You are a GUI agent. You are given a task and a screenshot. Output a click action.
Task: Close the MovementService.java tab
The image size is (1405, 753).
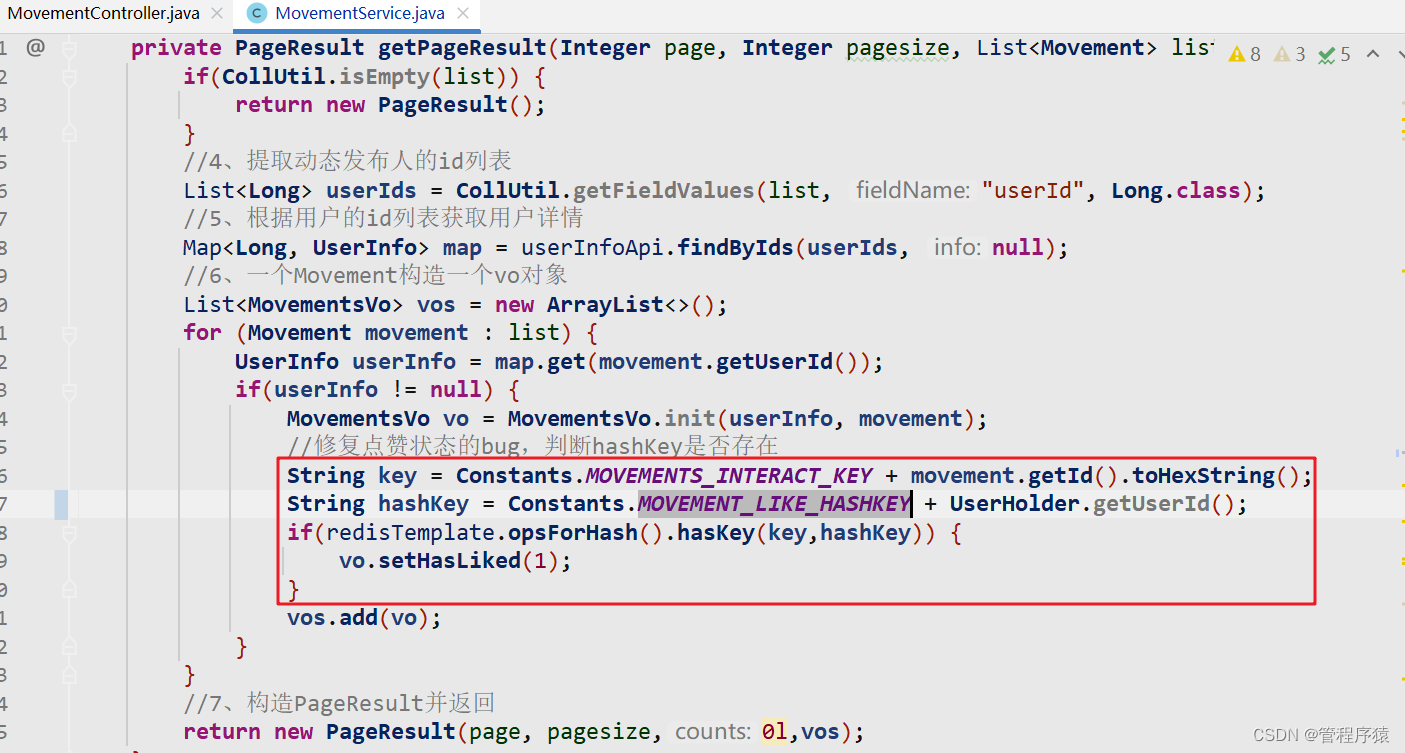[463, 14]
